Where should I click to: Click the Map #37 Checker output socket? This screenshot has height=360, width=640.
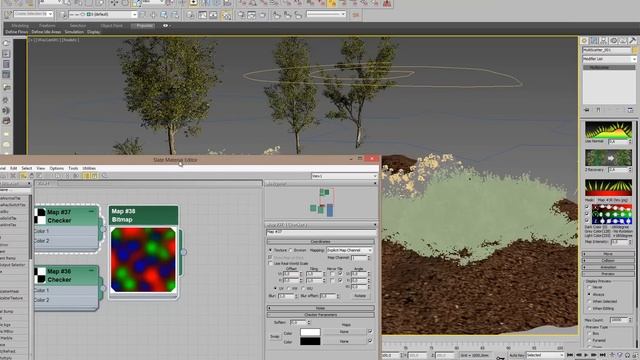click(102, 229)
